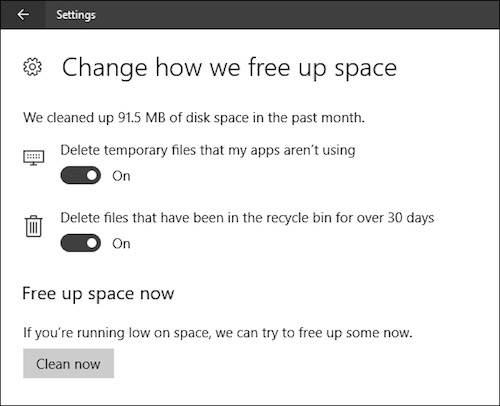This screenshot has width=500, height=406.
Task: Click the blank area below Clean now button
Action: (x=250, y=392)
